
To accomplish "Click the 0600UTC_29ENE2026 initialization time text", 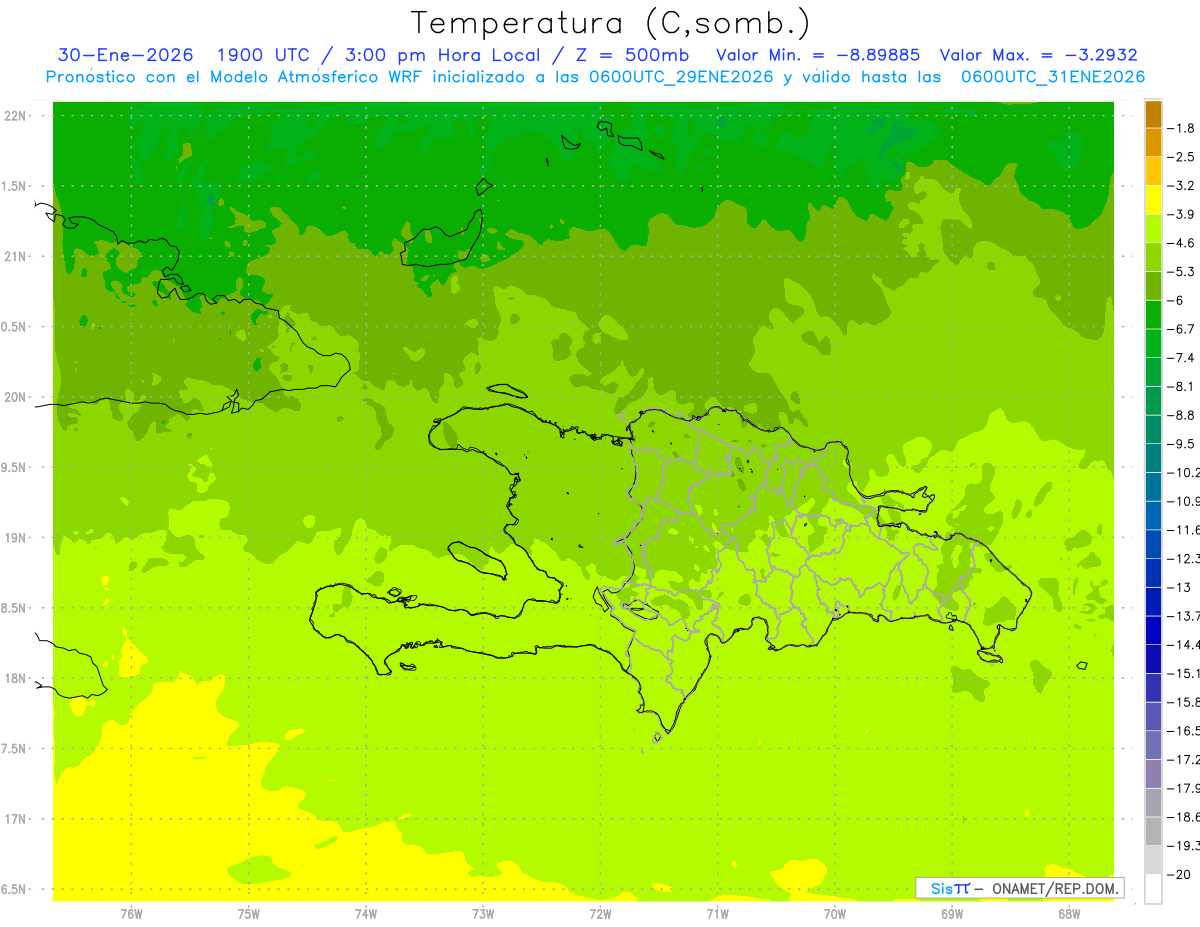I will pyautogui.click(x=682, y=77).
